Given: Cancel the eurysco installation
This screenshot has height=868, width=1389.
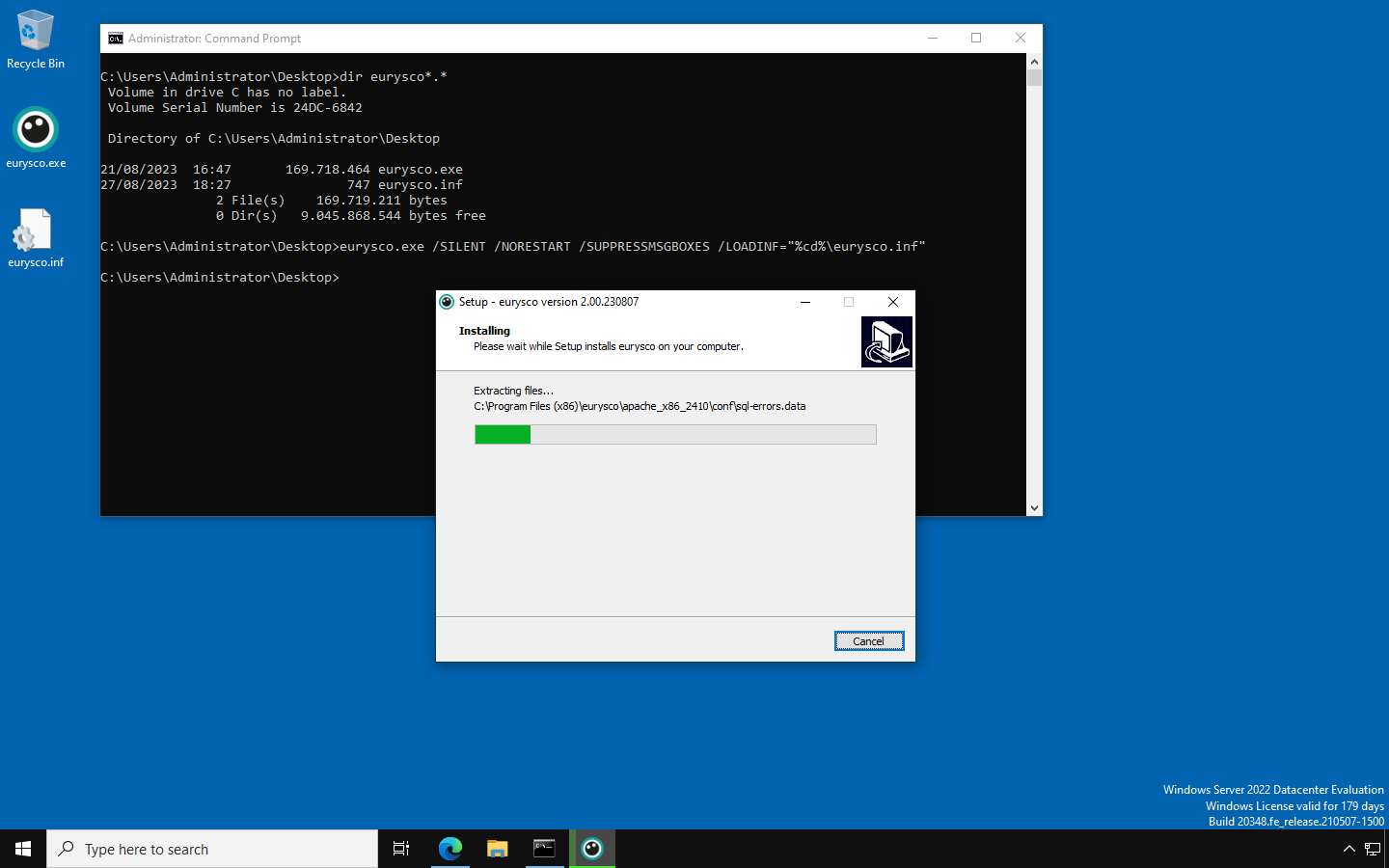Looking at the screenshot, I should (x=869, y=641).
